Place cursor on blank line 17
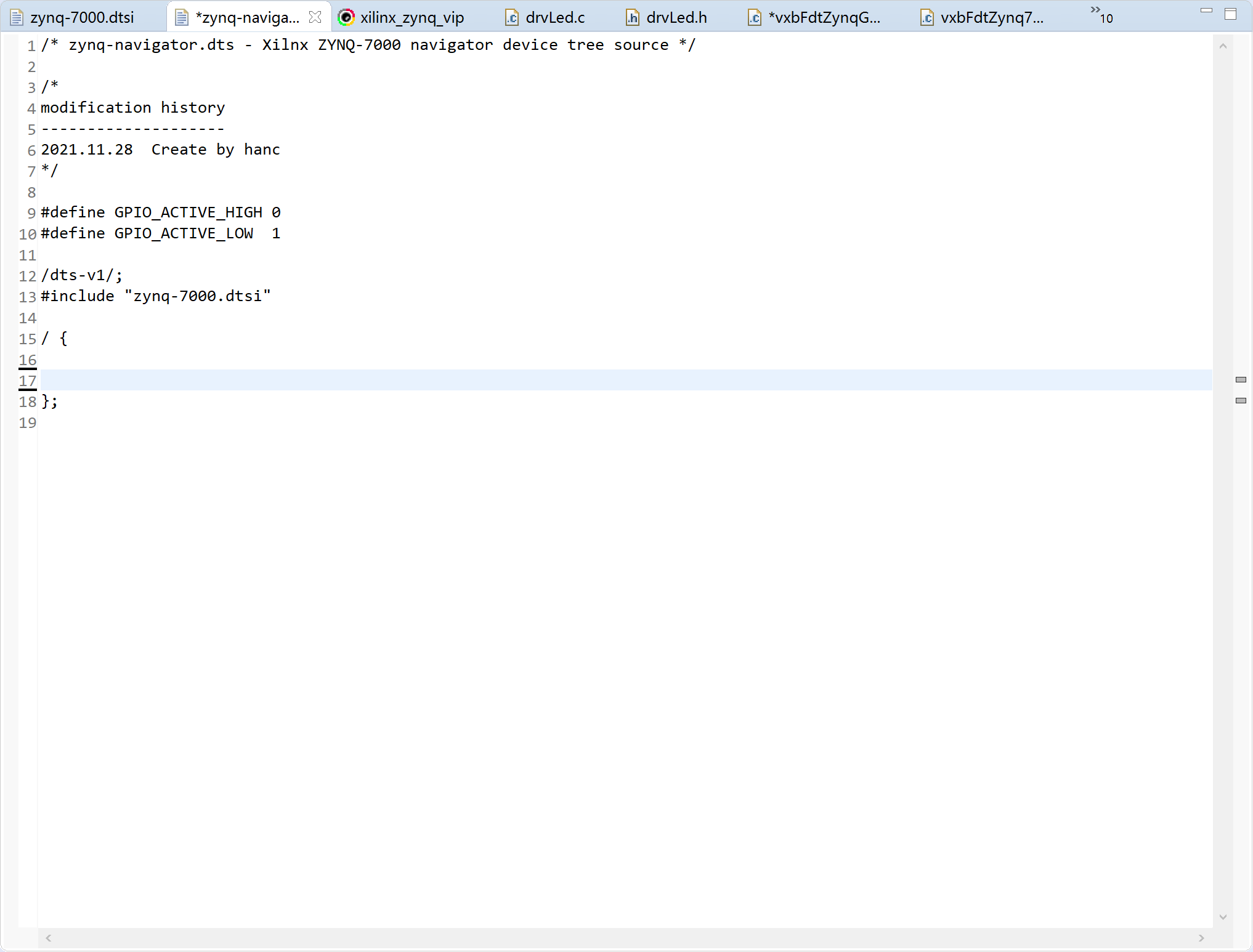This screenshot has height=952, width=1253. coord(626,380)
